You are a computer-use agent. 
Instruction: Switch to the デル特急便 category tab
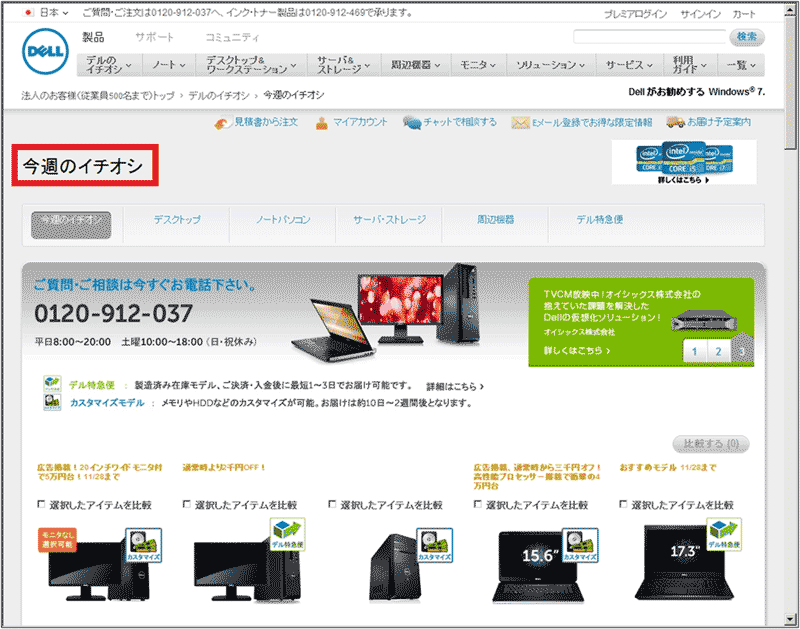tap(599, 220)
